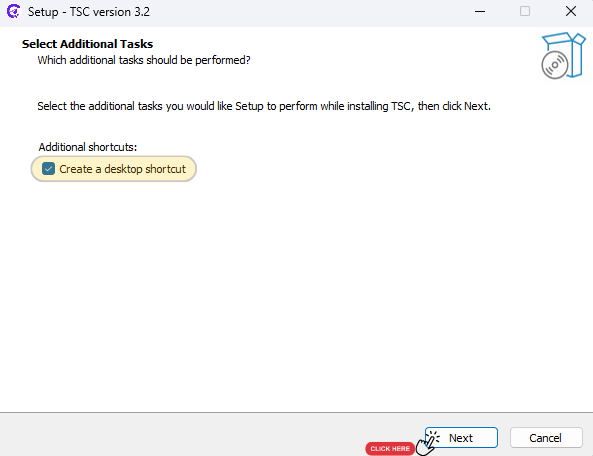Image resolution: width=593 pixels, height=456 pixels.
Task: Click 'Which additional tasks should be performed?' text
Action: (144, 60)
